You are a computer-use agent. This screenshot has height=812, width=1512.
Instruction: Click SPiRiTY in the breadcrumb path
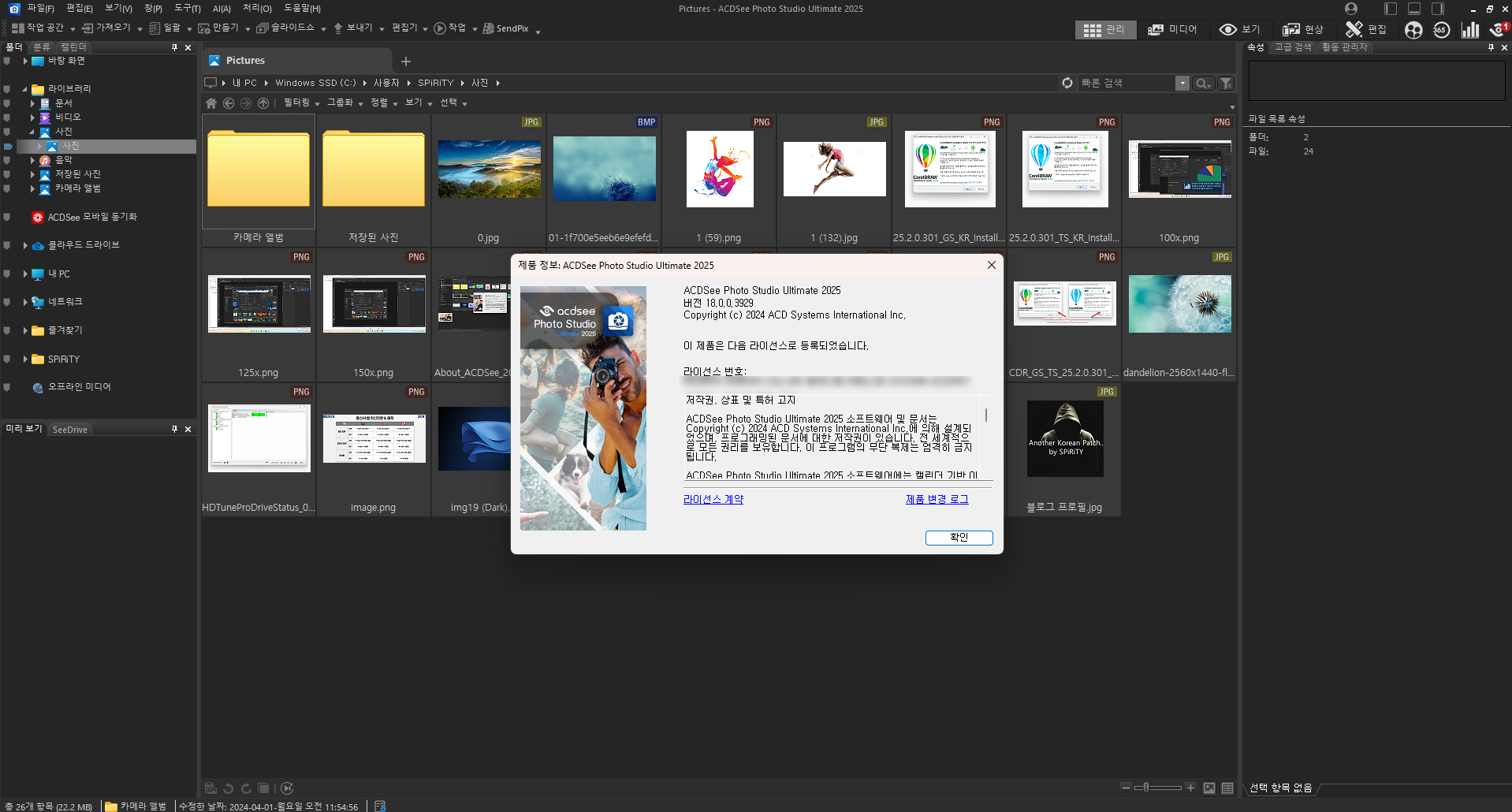[435, 83]
